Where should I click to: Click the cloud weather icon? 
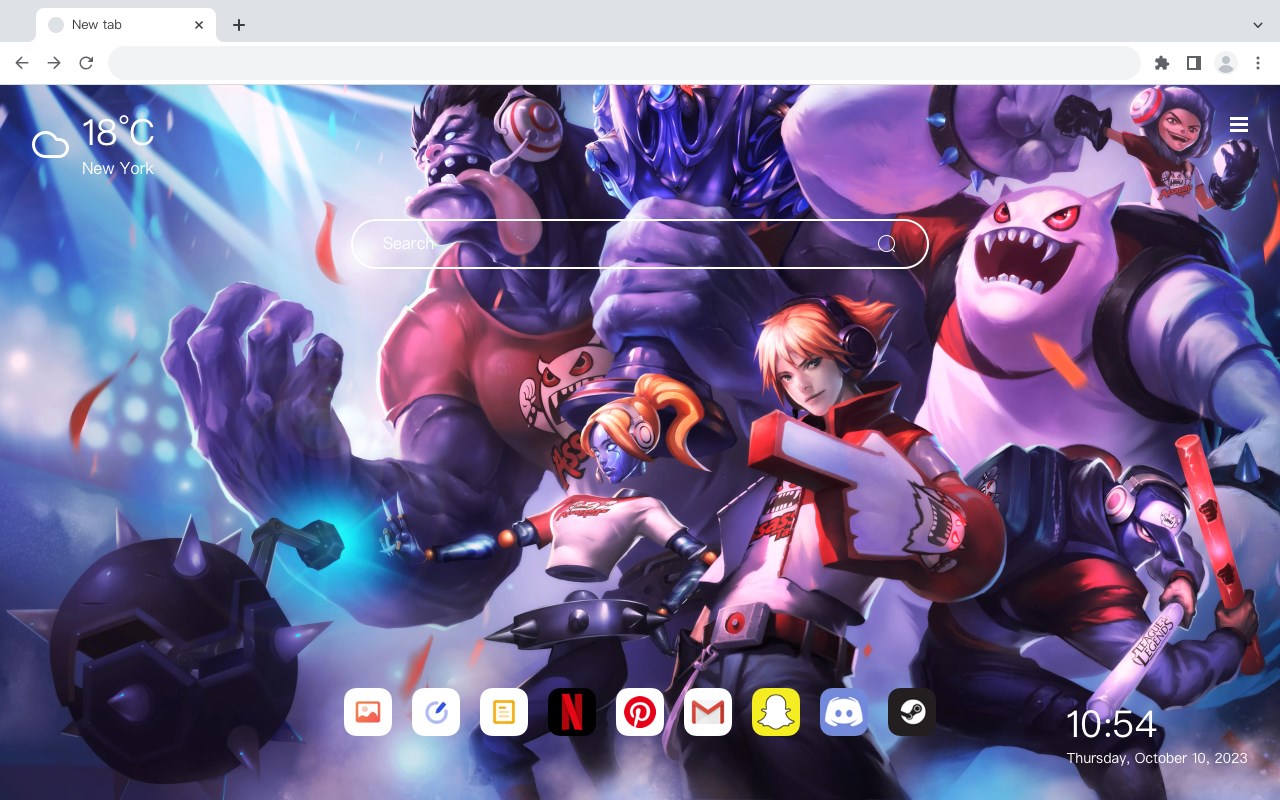tap(50, 145)
